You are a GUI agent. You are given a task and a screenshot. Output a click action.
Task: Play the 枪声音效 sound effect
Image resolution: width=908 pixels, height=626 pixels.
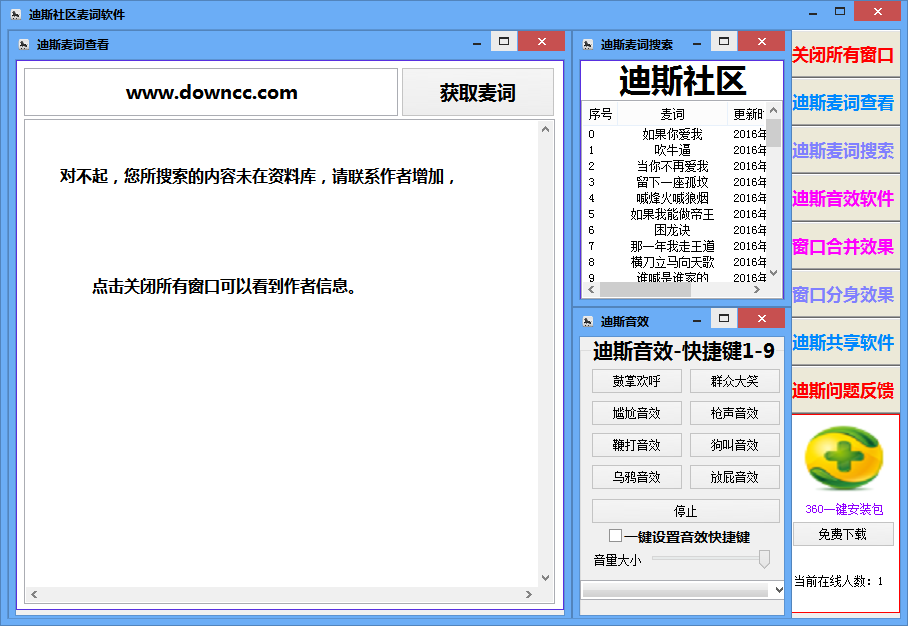733,413
